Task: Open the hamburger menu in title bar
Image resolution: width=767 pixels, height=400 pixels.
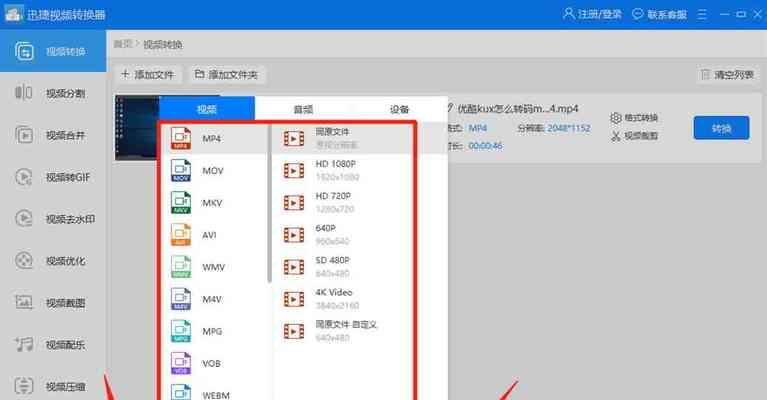Action: coord(702,15)
